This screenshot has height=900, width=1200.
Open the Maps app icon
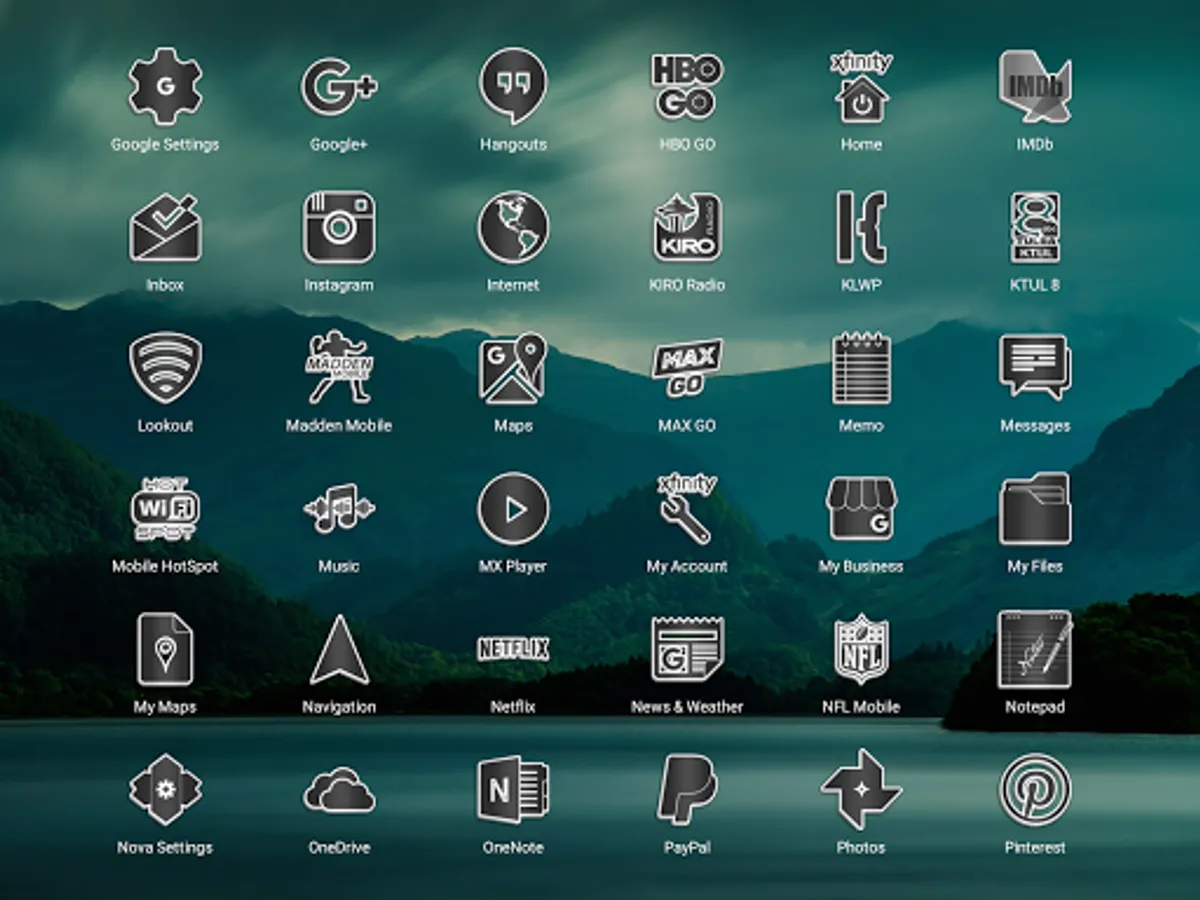point(513,368)
